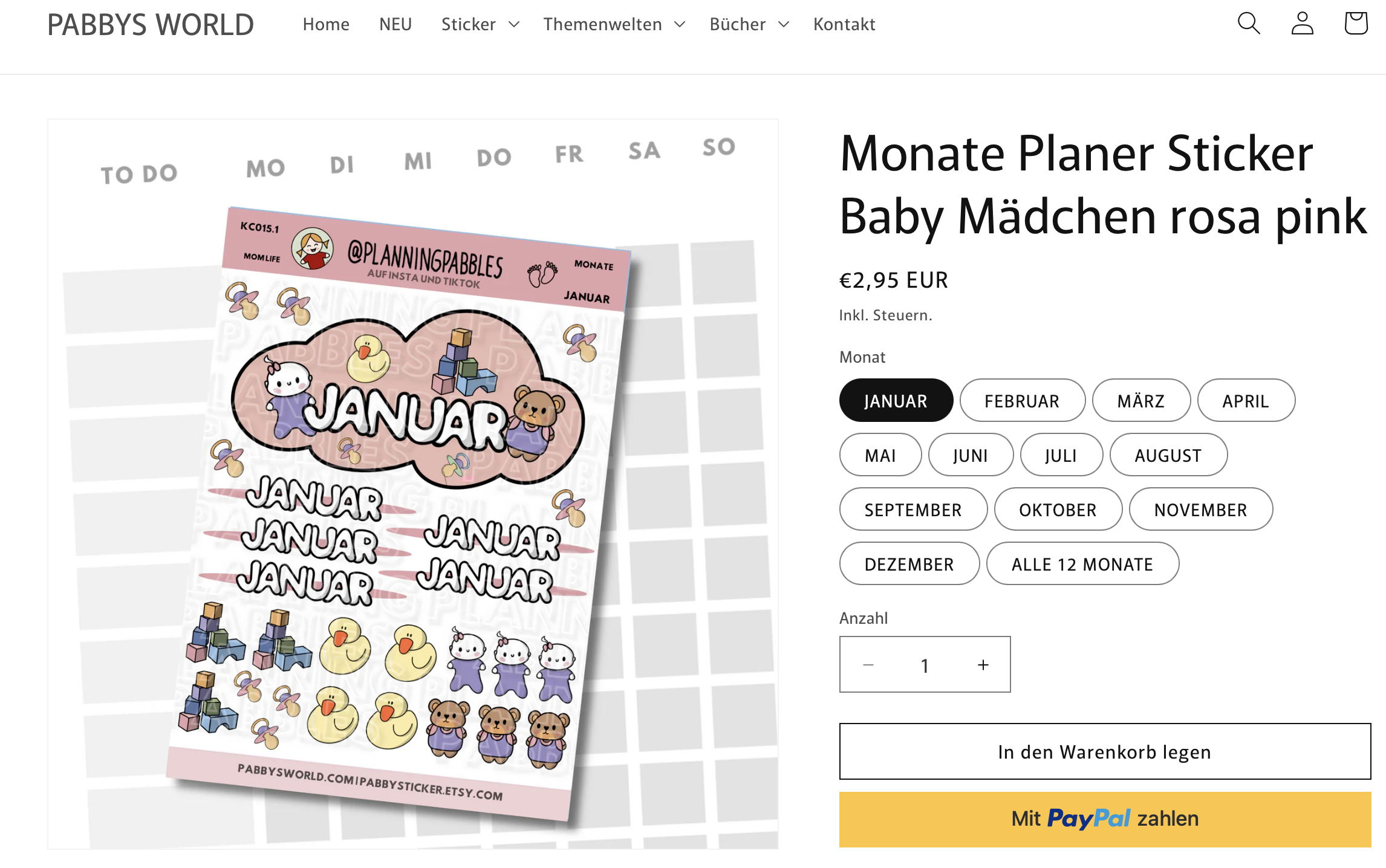Click the quantity number input field
The height and width of the screenshot is (868, 1386).
pyautogui.click(x=925, y=665)
